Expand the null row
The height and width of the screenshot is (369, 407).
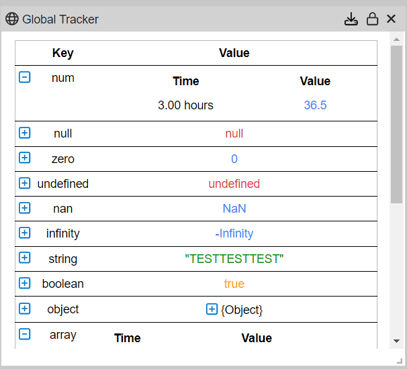pos(25,133)
